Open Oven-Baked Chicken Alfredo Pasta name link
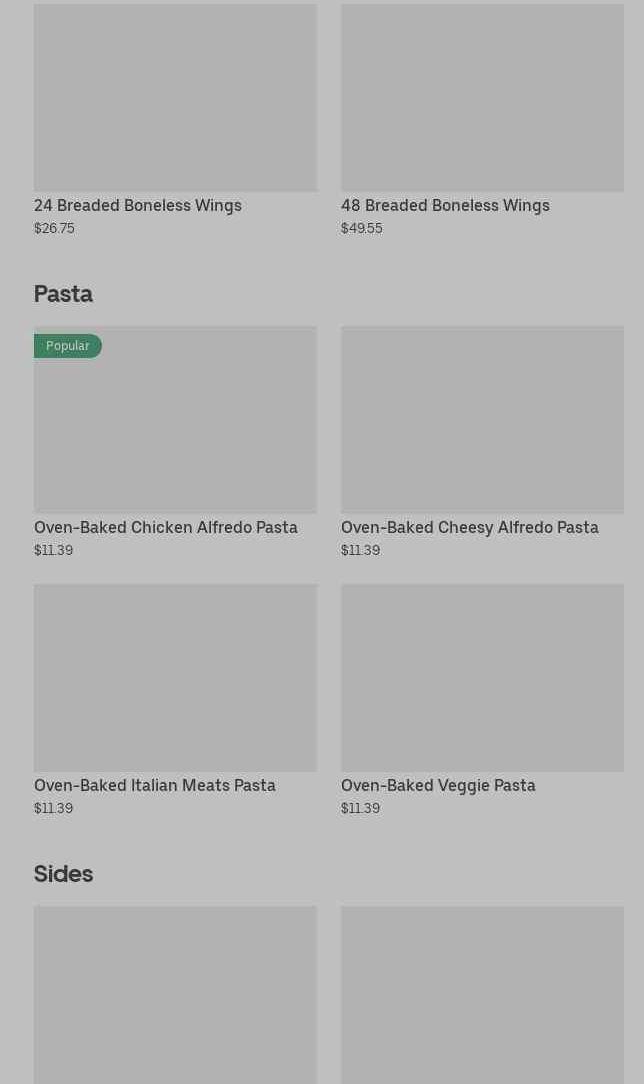This screenshot has height=1084, width=644. point(166,527)
